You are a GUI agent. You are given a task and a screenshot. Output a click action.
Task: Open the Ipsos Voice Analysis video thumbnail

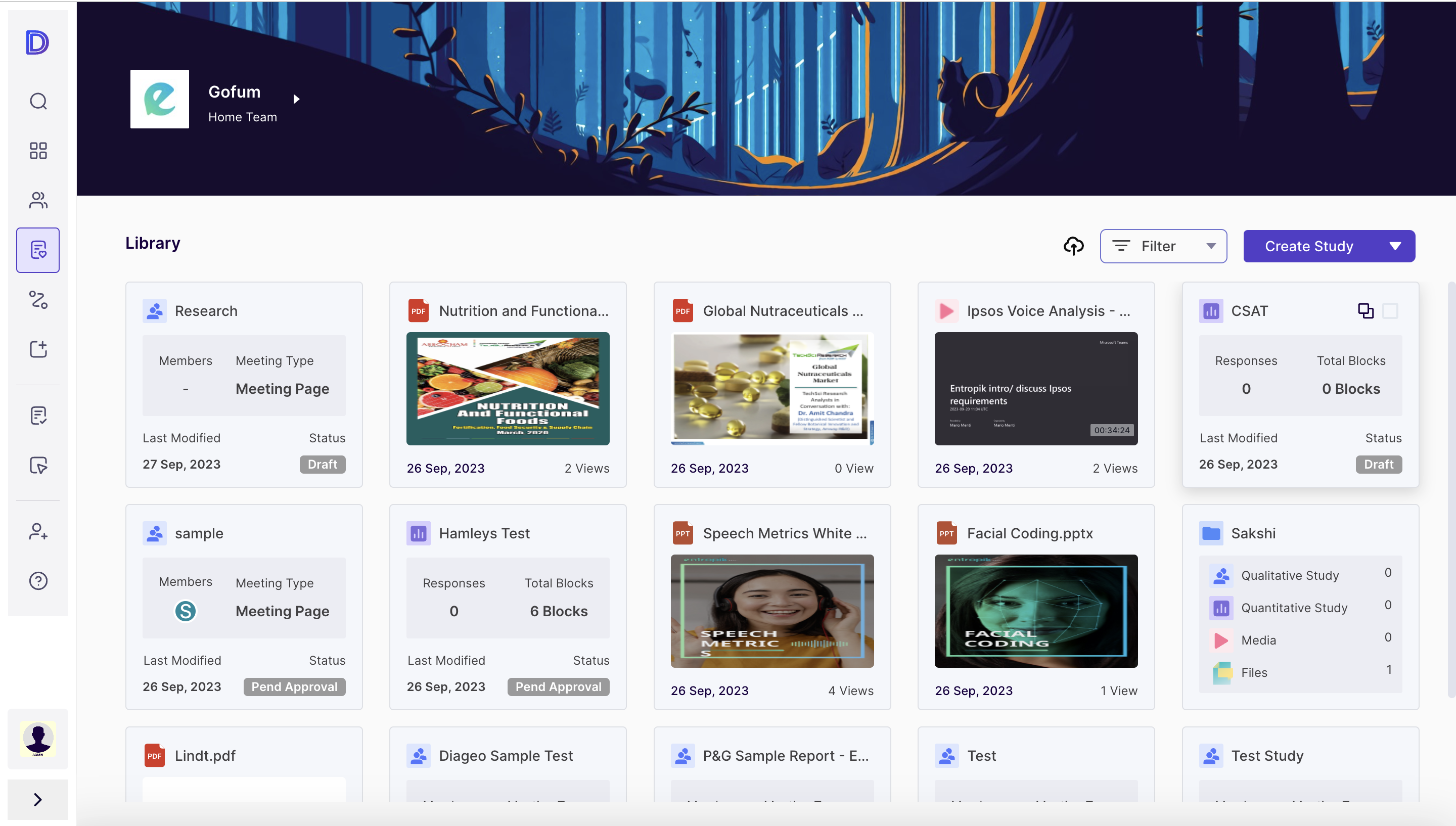point(1036,388)
